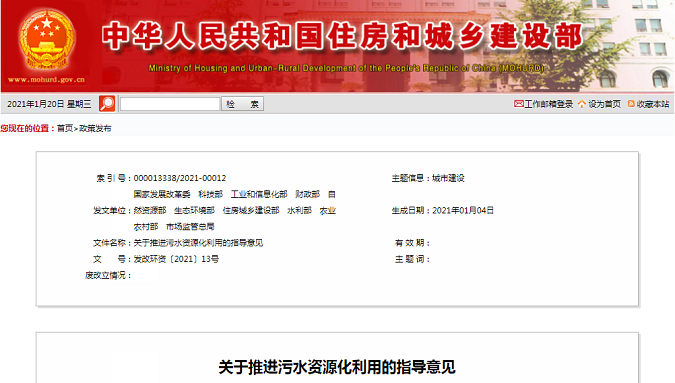The width and height of the screenshot is (675, 383).
Task: Click document number 发改环资〔2021〕13号
Action: (x=176, y=259)
